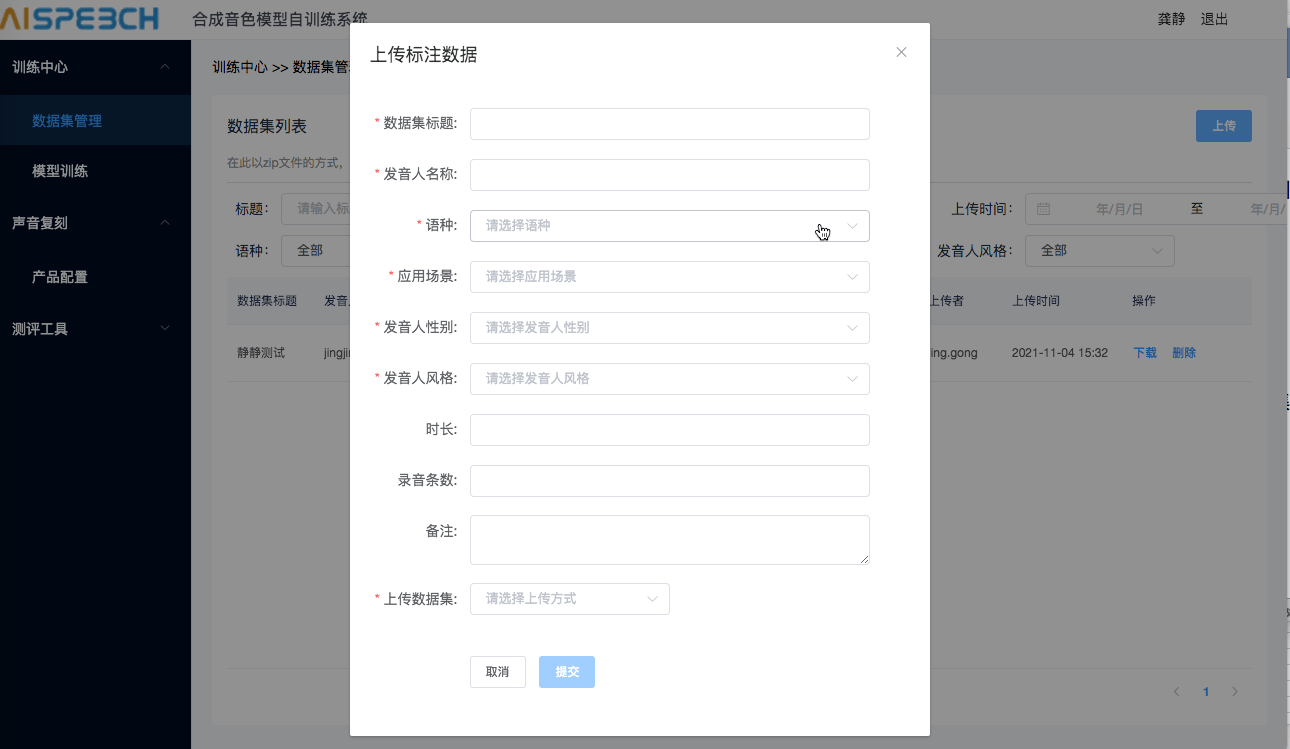Click the 数据集标题 input field
Image resolution: width=1290 pixels, height=749 pixels.
pos(669,123)
